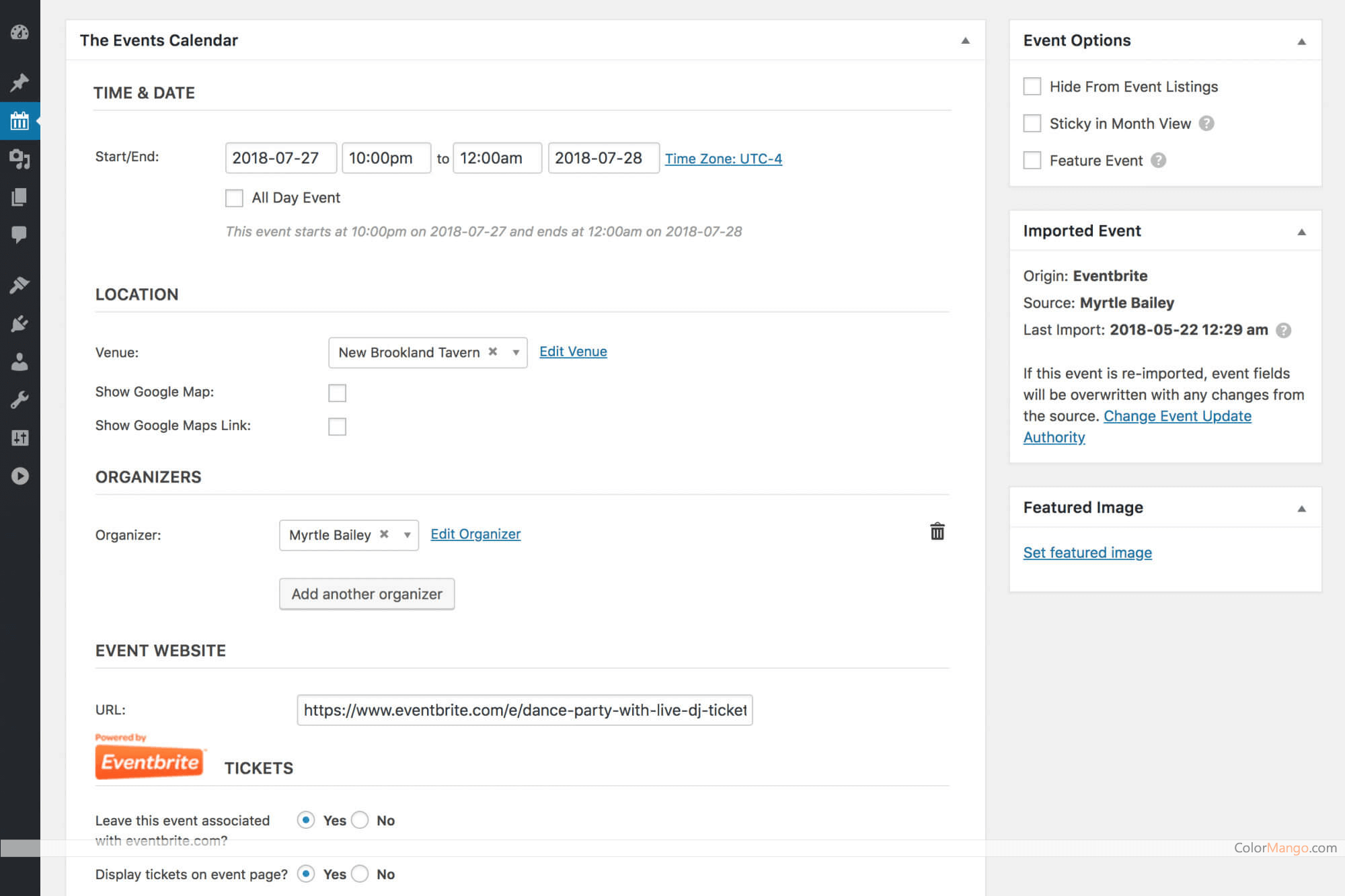
Task: Open the Users sidebar icon
Action: coord(20,362)
